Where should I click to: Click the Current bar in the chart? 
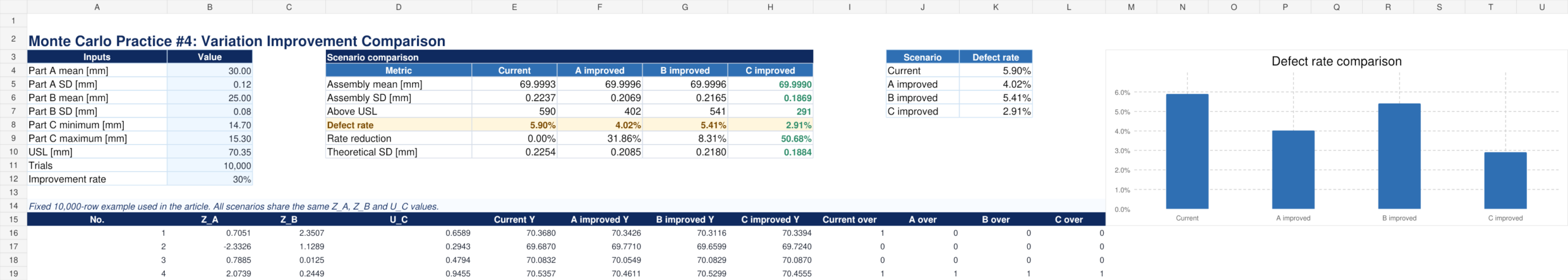coord(1187,151)
